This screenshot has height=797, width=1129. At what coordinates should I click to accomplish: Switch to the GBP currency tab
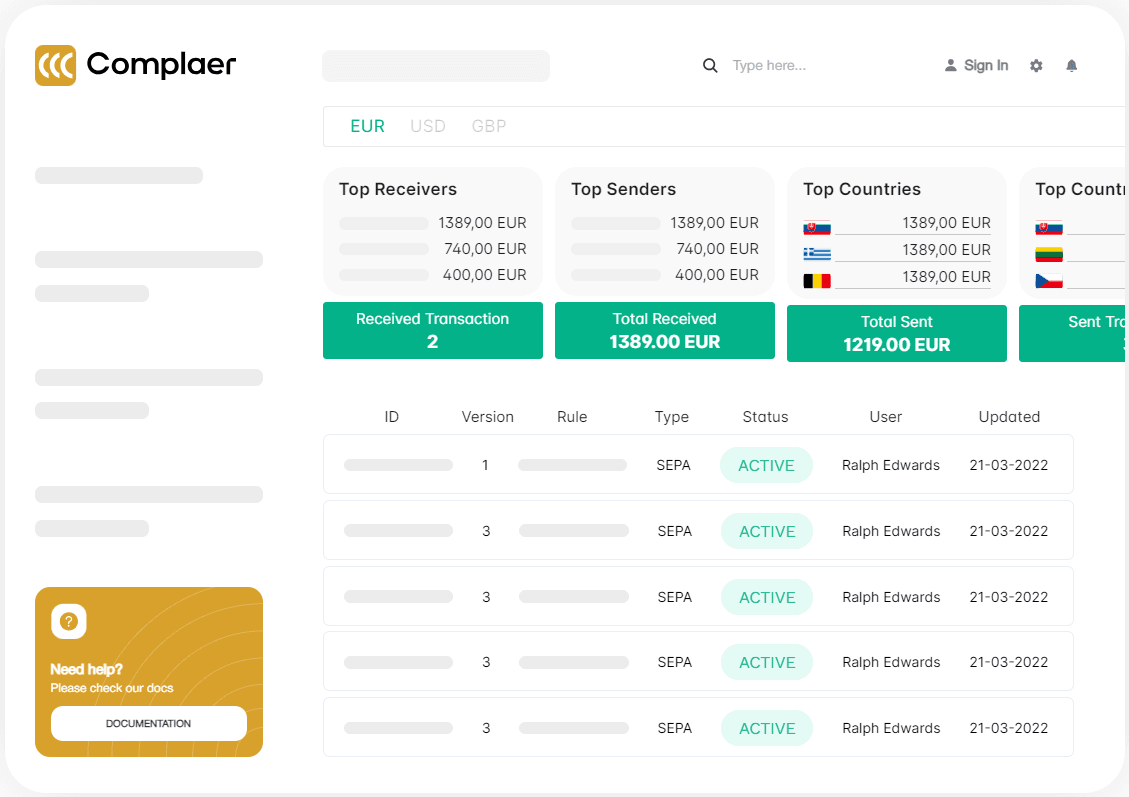[x=489, y=126]
